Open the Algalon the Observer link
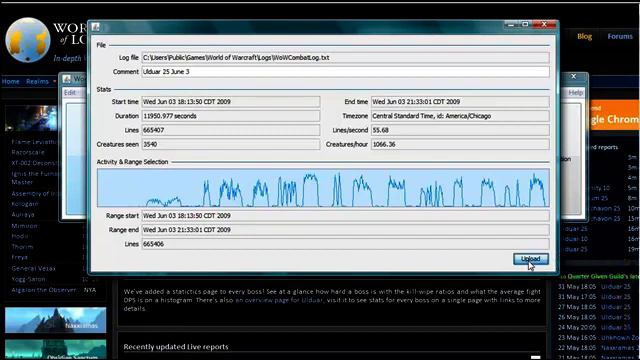Viewport: 640px width, 360px height. 44,290
